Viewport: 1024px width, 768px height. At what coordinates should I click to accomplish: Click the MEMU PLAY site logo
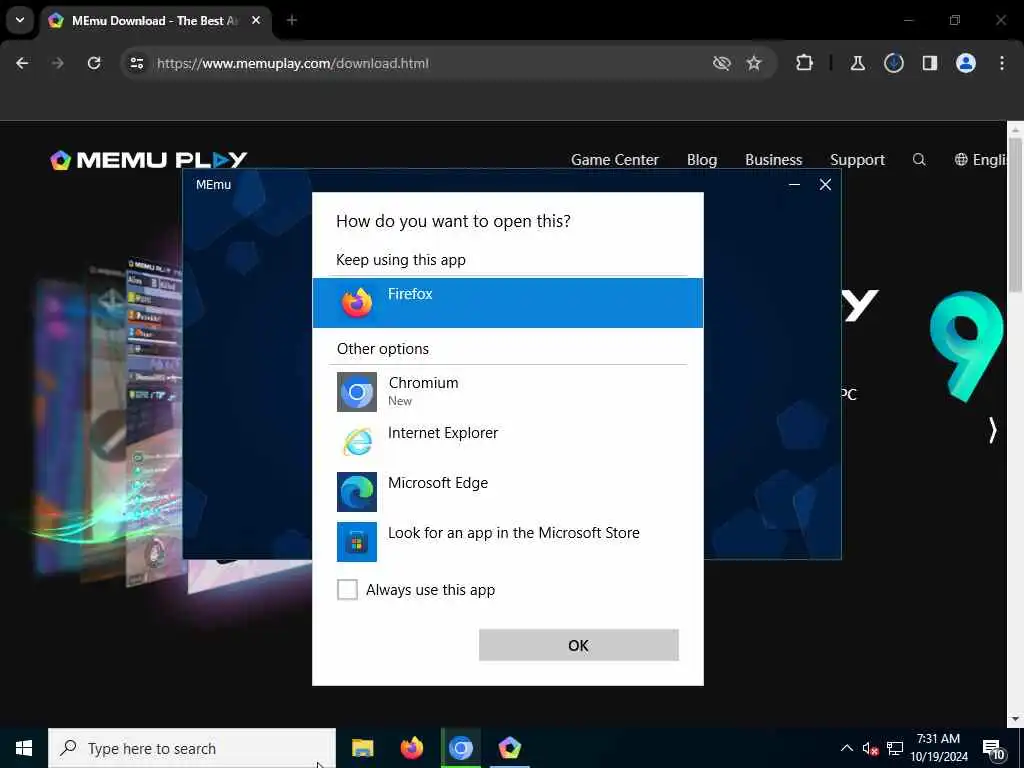coord(149,160)
